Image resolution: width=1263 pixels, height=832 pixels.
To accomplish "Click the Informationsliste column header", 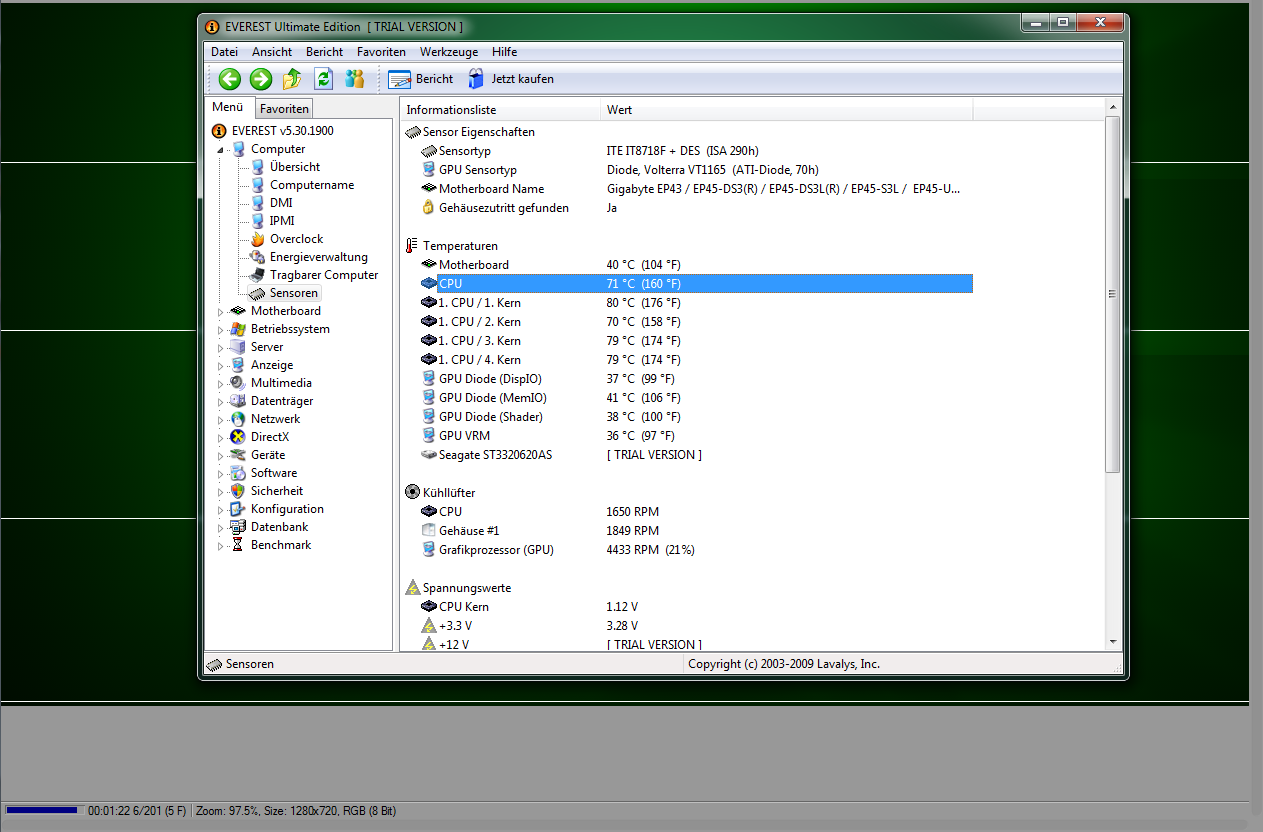I will pyautogui.click(x=501, y=110).
